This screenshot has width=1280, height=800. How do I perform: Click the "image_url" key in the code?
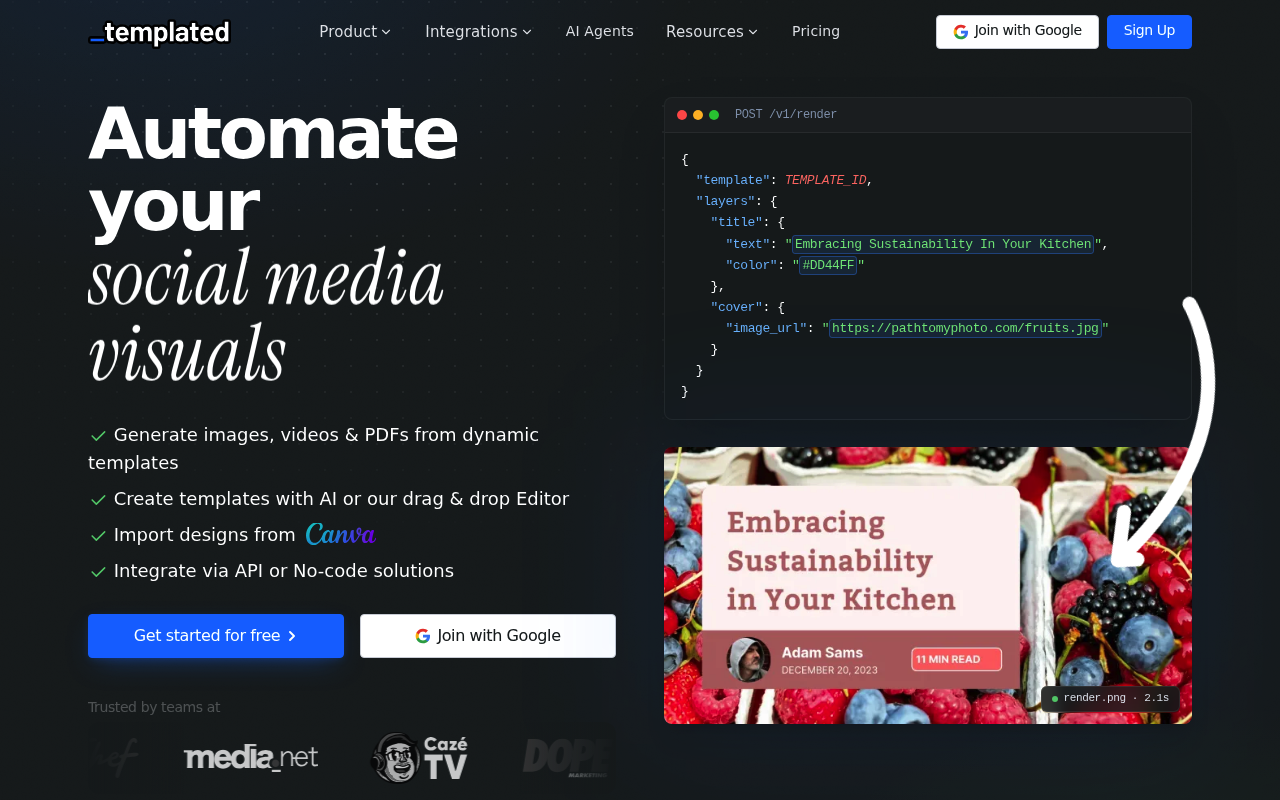coord(766,328)
